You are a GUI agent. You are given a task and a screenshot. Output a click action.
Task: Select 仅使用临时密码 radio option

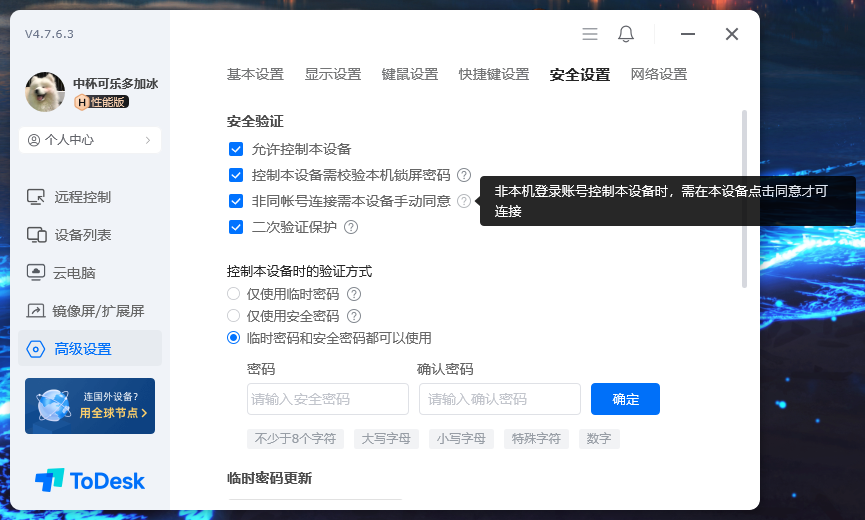pyautogui.click(x=233, y=294)
